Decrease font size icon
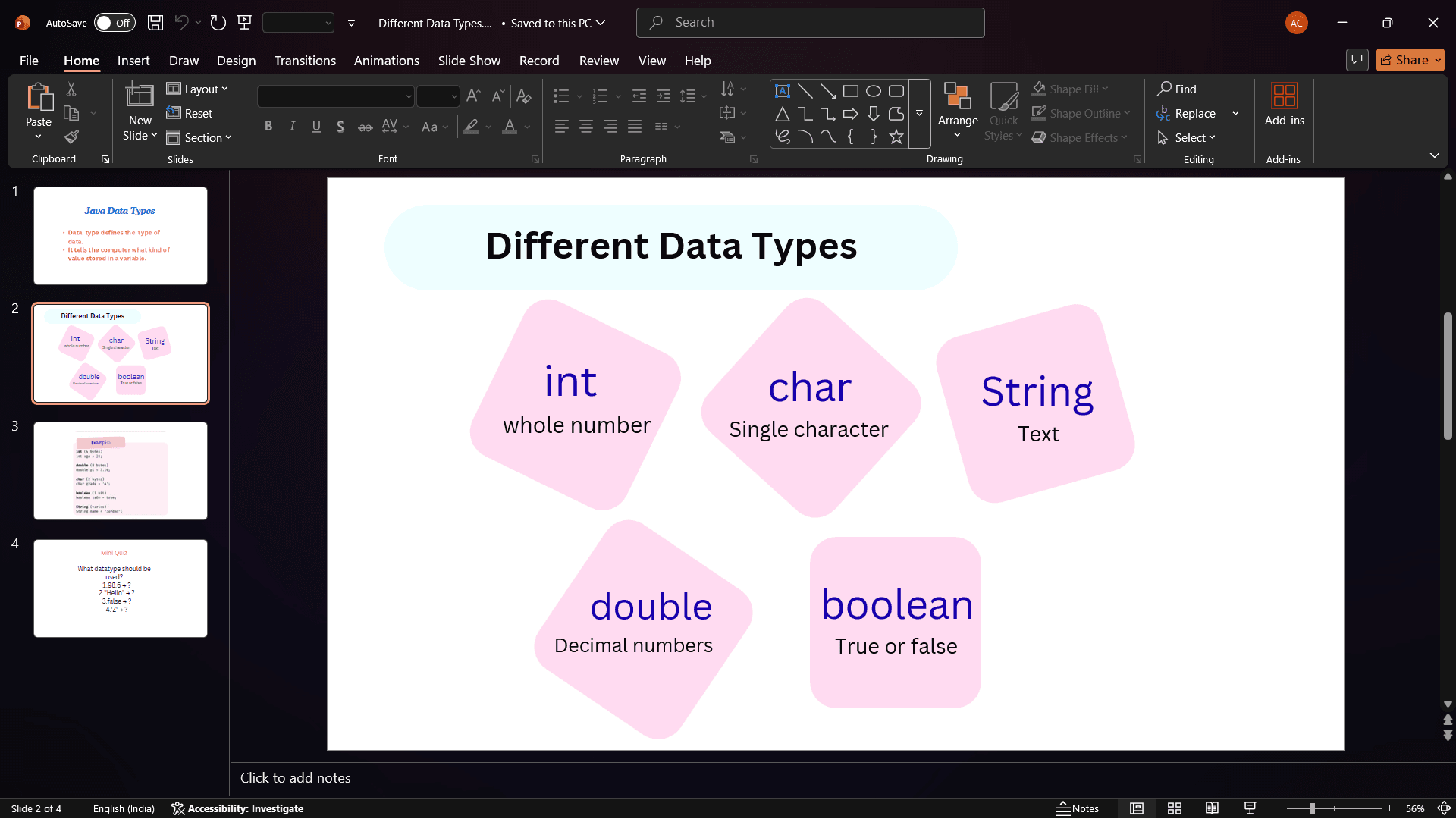This screenshot has width=1456, height=819. pos(497,96)
